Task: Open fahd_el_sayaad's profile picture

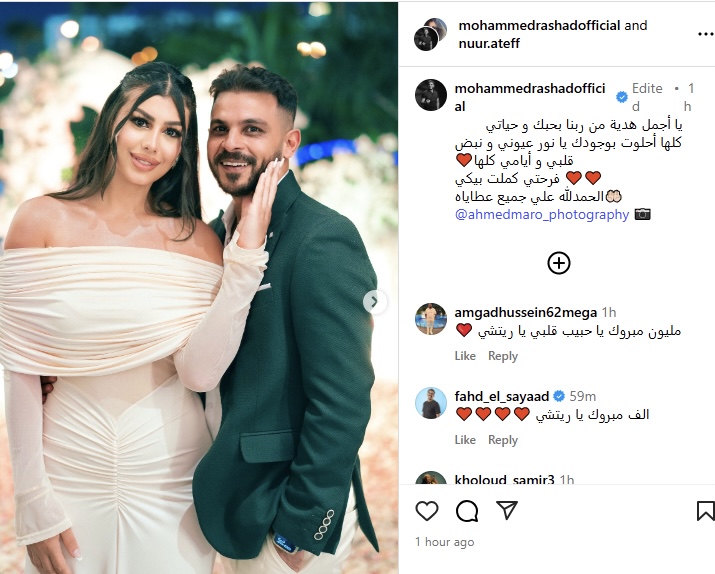Action: coord(430,403)
